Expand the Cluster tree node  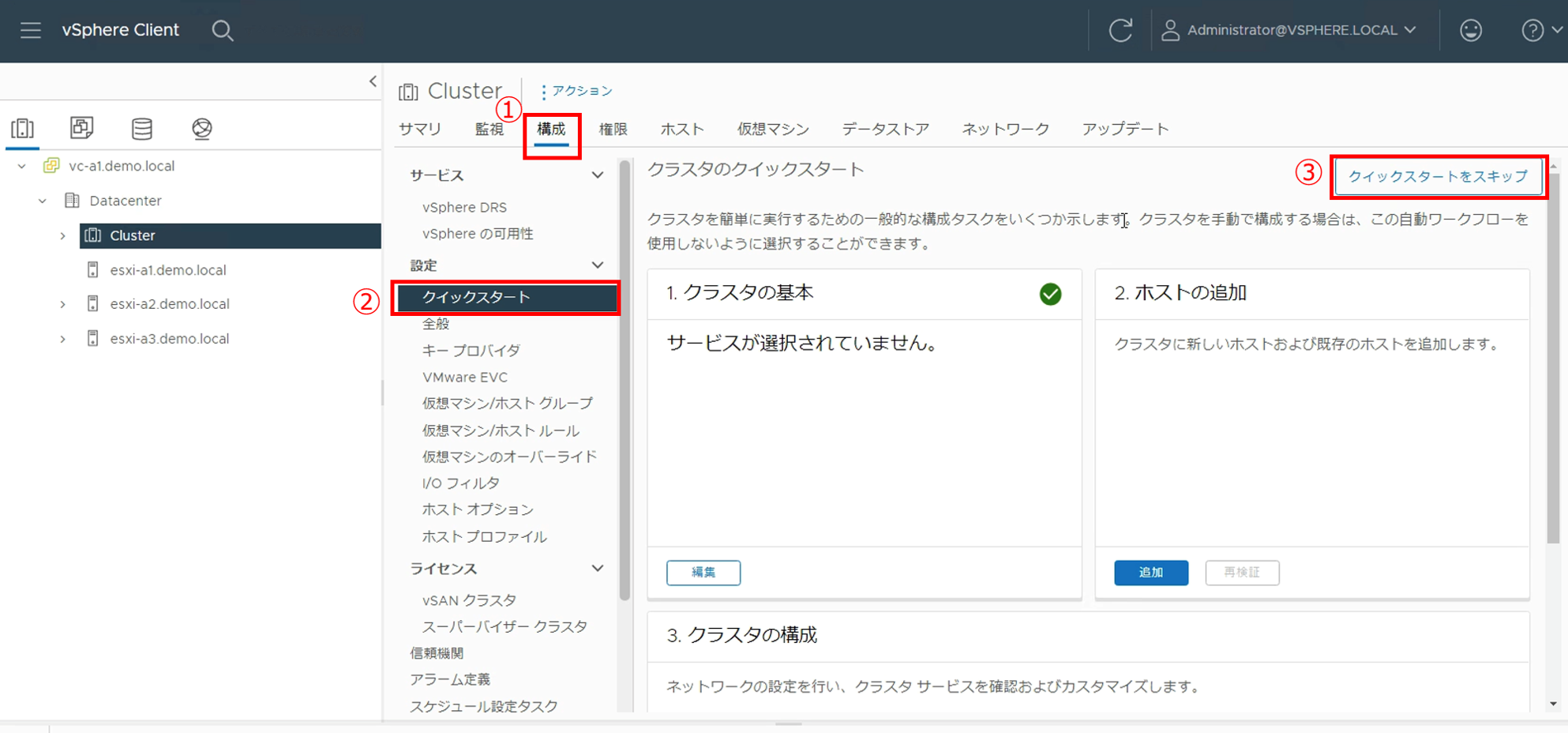point(63,235)
